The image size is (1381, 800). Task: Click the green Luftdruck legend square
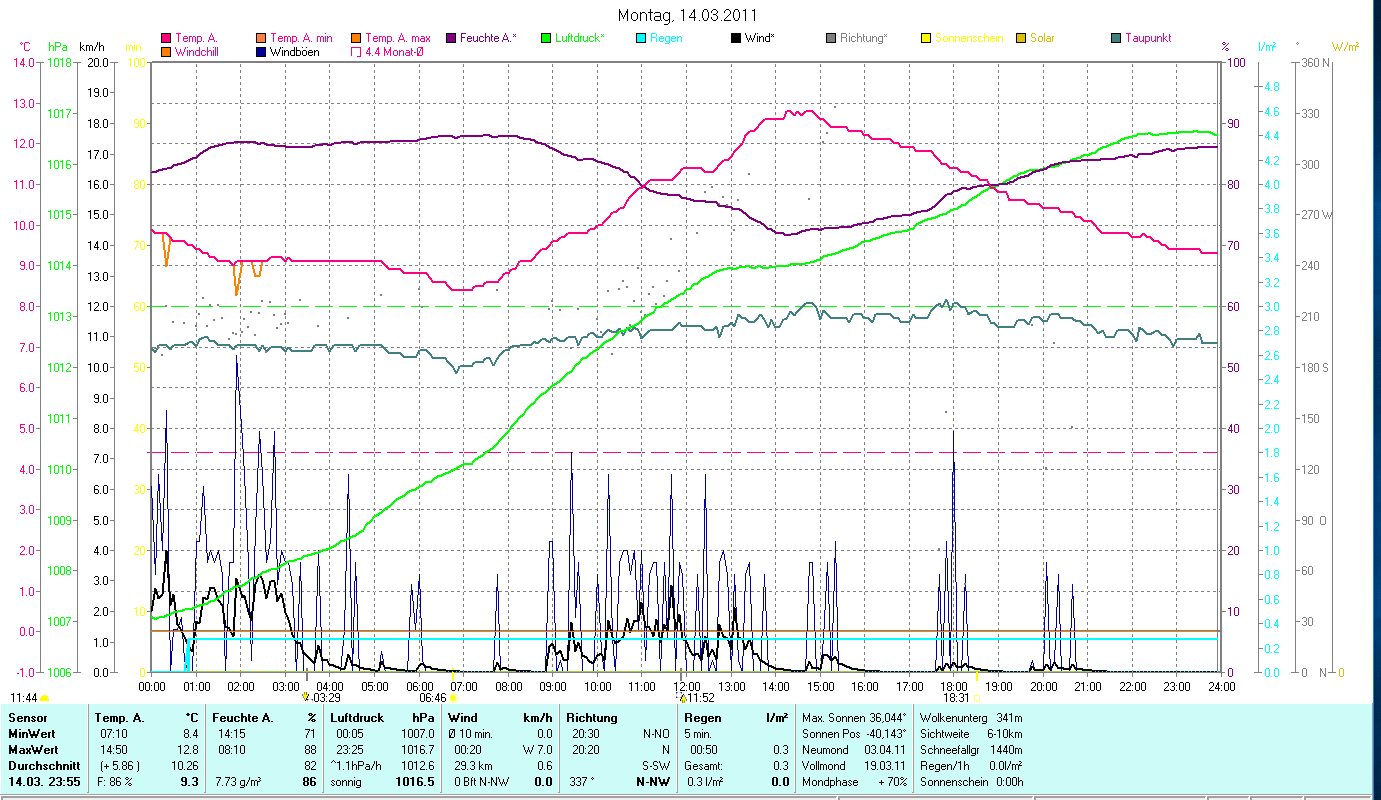click(x=546, y=38)
